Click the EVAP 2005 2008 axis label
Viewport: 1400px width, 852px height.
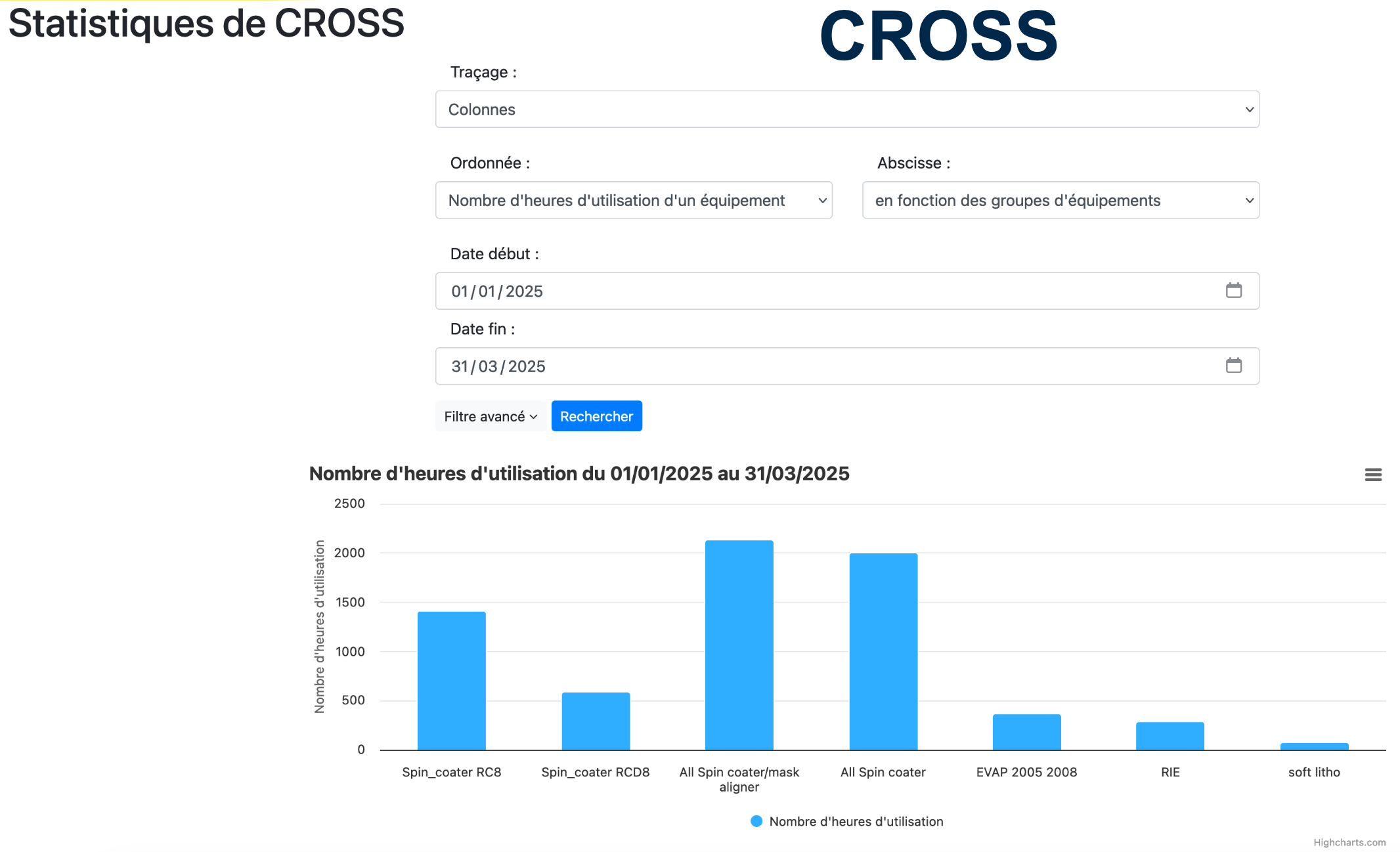click(1027, 773)
